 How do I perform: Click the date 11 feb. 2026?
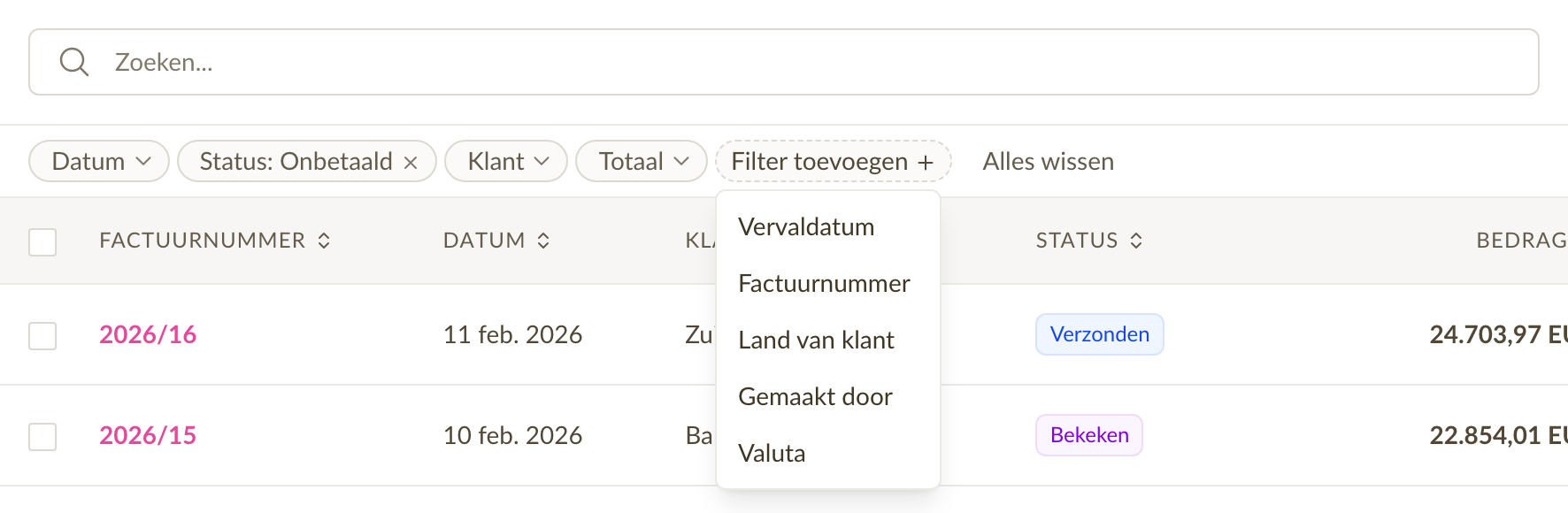pos(512,334)
